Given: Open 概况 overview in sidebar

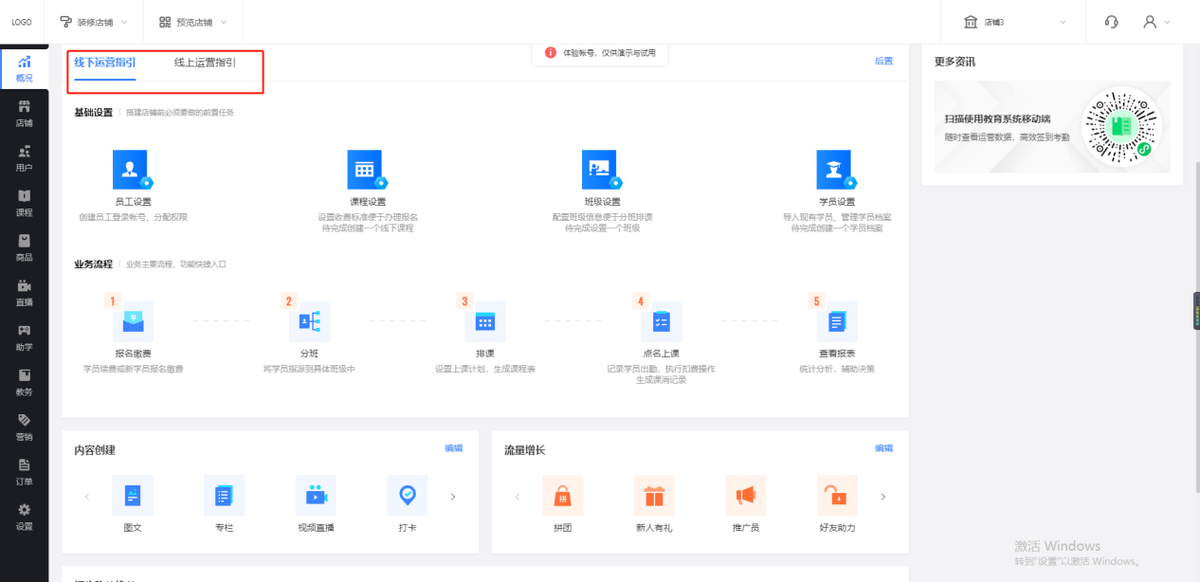Looking at the screenshot, I should 24,68.
